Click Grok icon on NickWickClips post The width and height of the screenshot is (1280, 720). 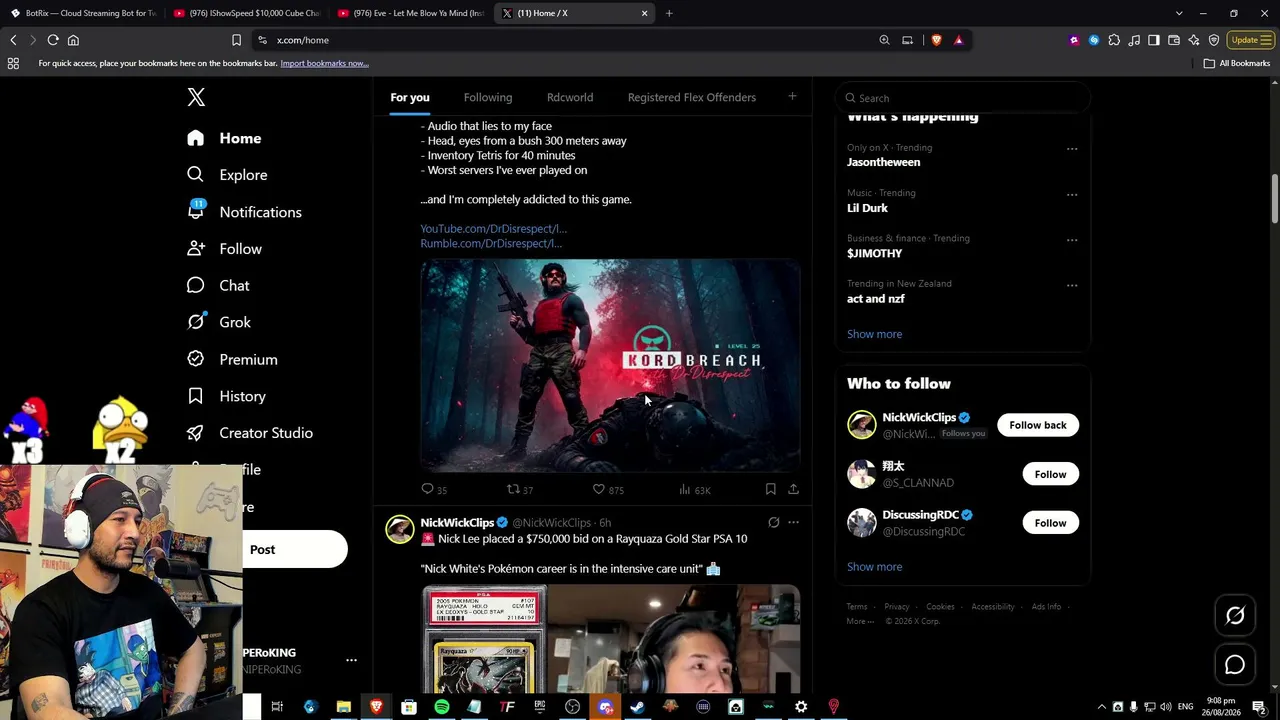(773, 522)
